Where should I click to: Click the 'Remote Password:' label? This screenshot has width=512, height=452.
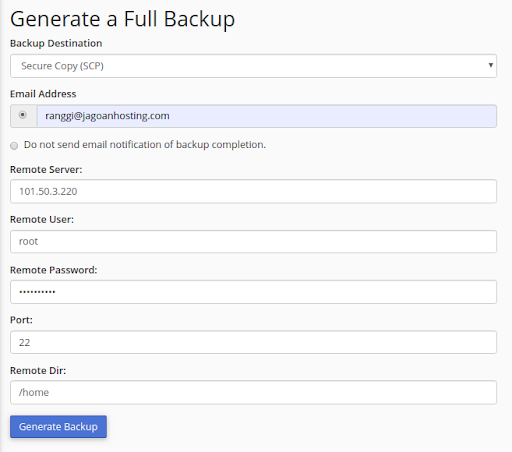click(54, 270)
